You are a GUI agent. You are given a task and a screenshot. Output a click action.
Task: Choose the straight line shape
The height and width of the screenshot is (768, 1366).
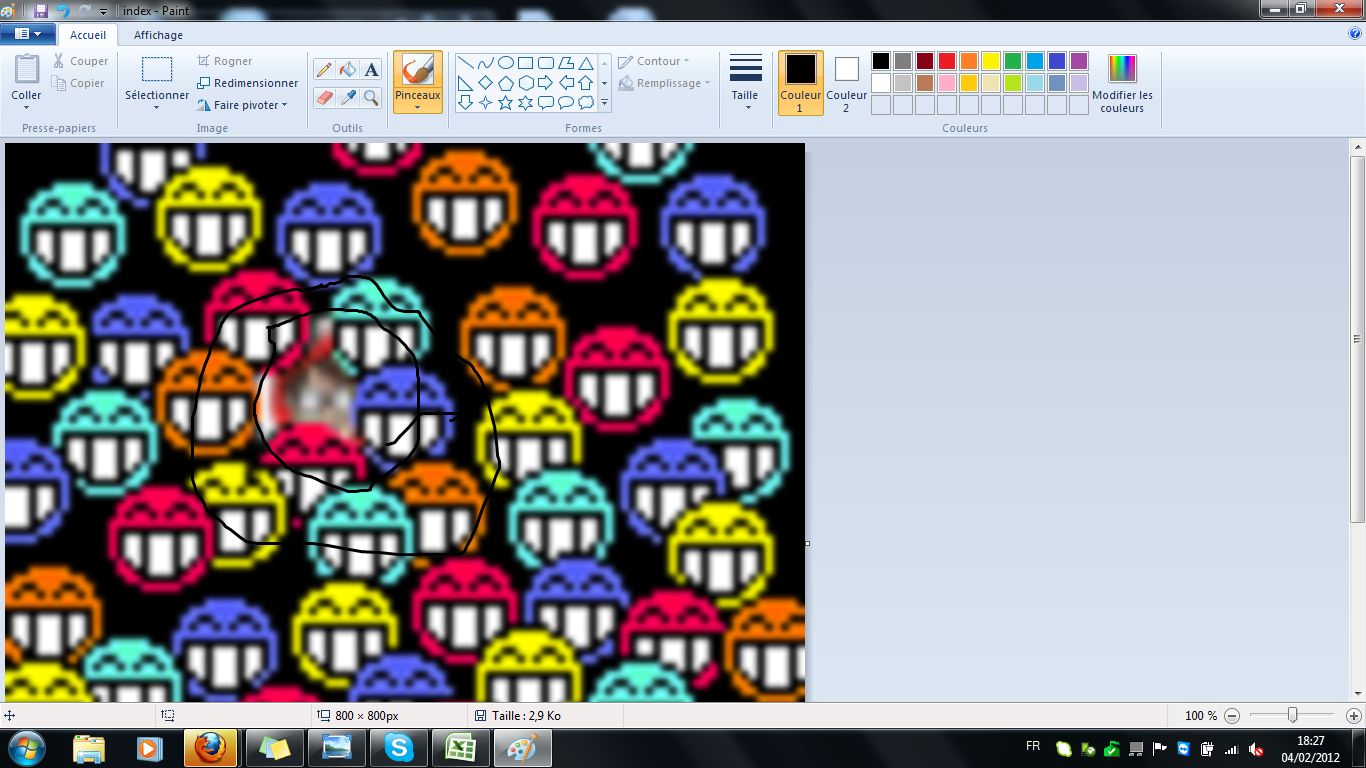click(465, 63)
